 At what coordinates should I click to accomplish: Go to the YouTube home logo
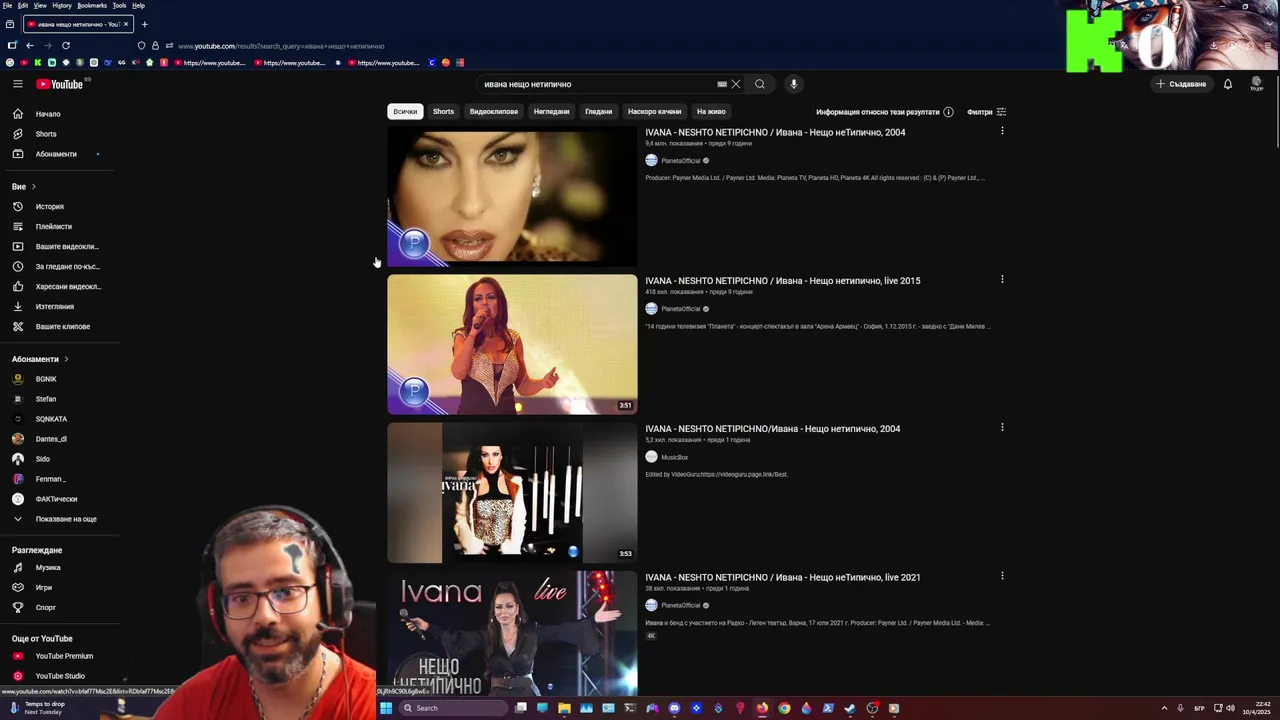coord(60,84)
